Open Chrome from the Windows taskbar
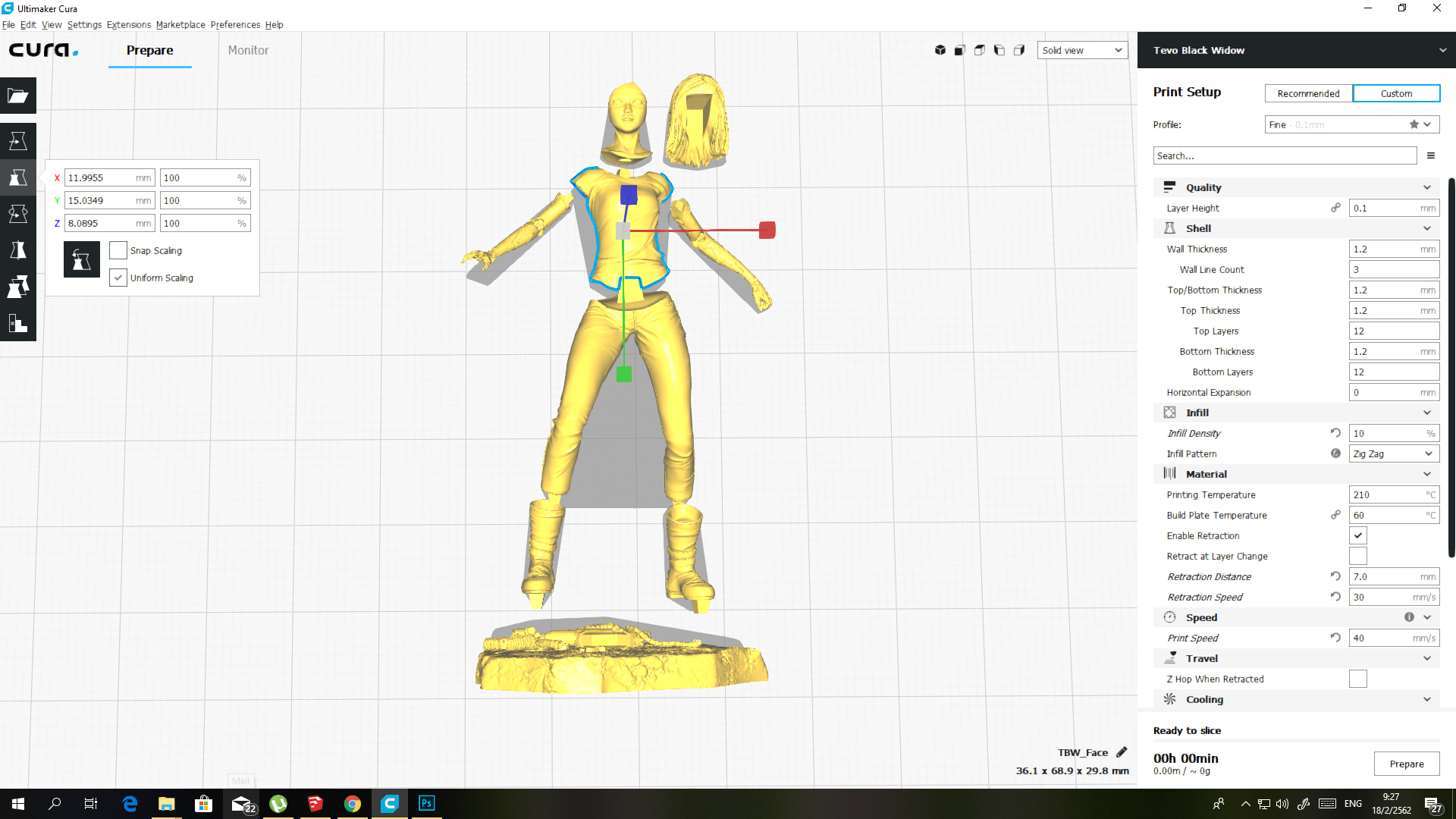 click(x=353, y=803)
